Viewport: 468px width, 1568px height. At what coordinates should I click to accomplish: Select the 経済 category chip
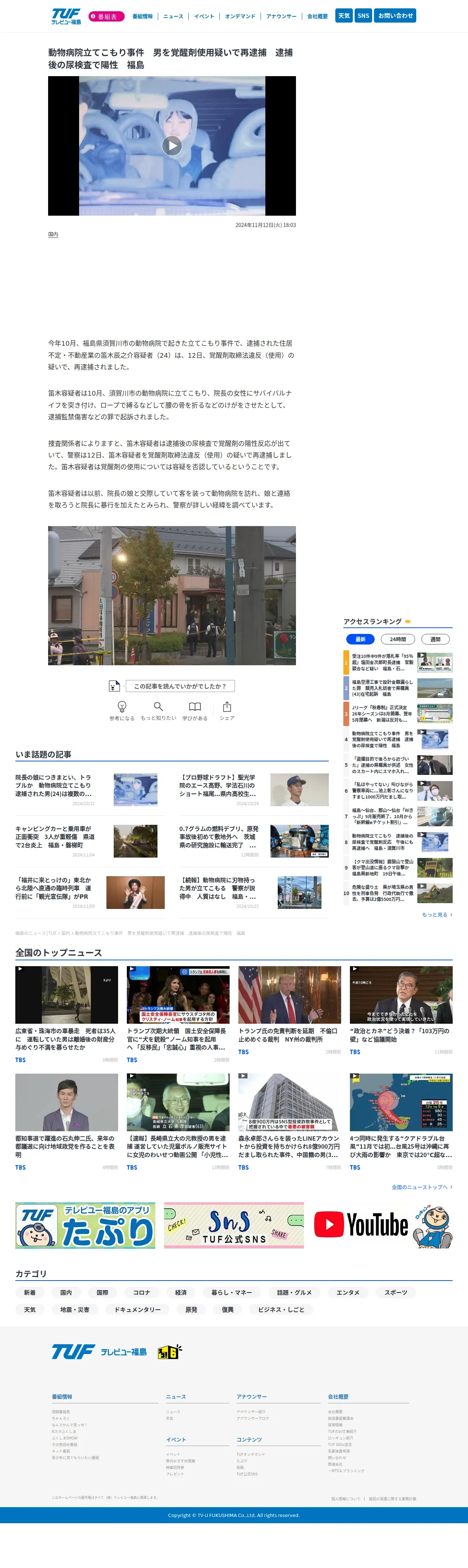click(x=181, y=1292)
